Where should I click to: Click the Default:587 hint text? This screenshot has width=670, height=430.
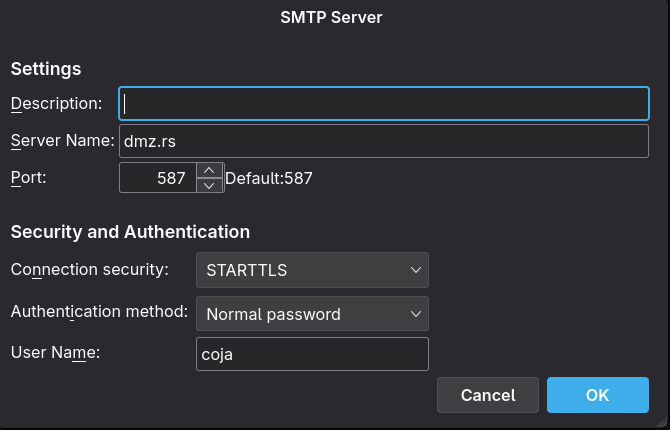point(269,179)
